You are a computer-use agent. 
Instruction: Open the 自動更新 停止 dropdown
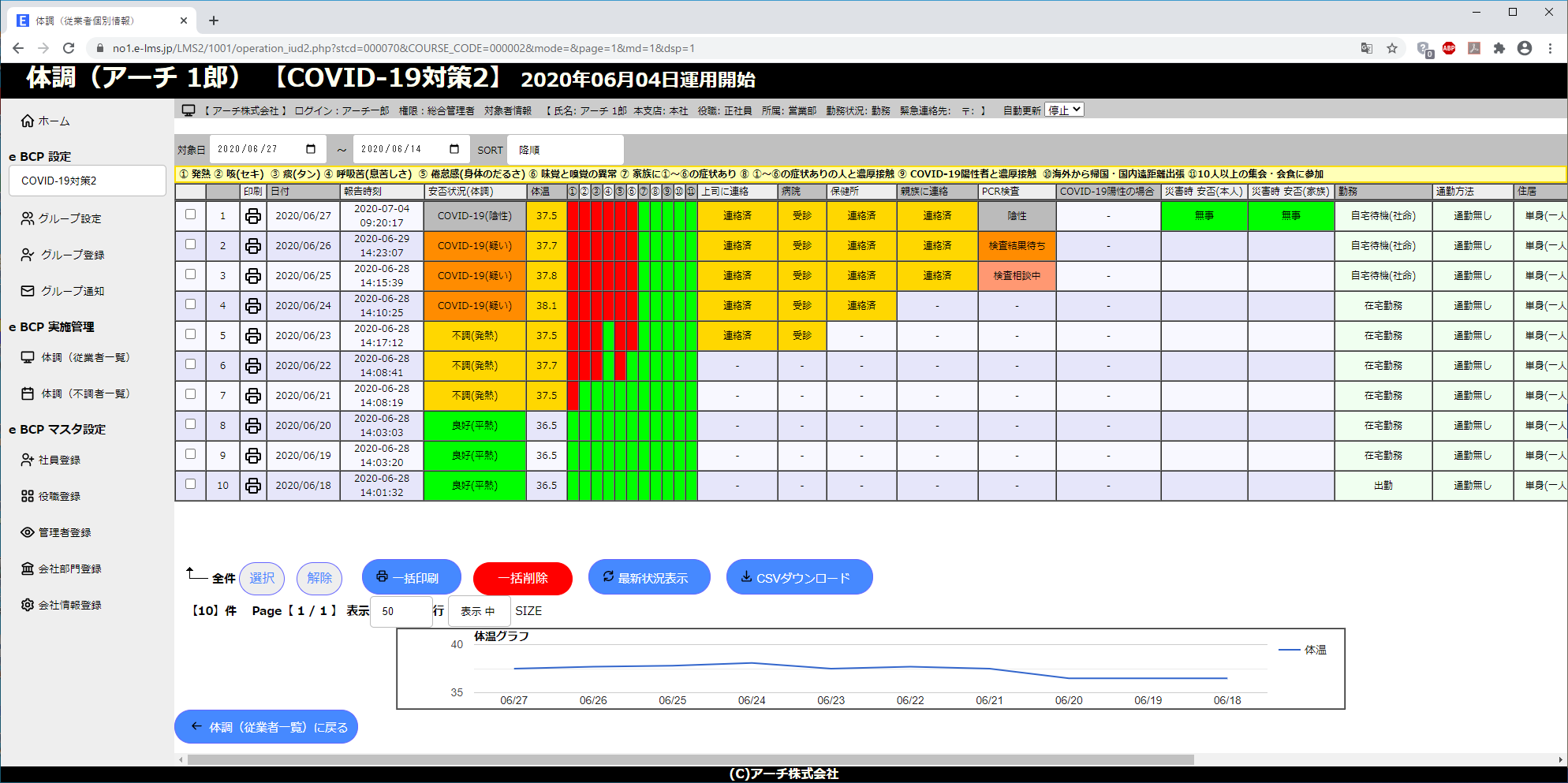(1064, 110)
